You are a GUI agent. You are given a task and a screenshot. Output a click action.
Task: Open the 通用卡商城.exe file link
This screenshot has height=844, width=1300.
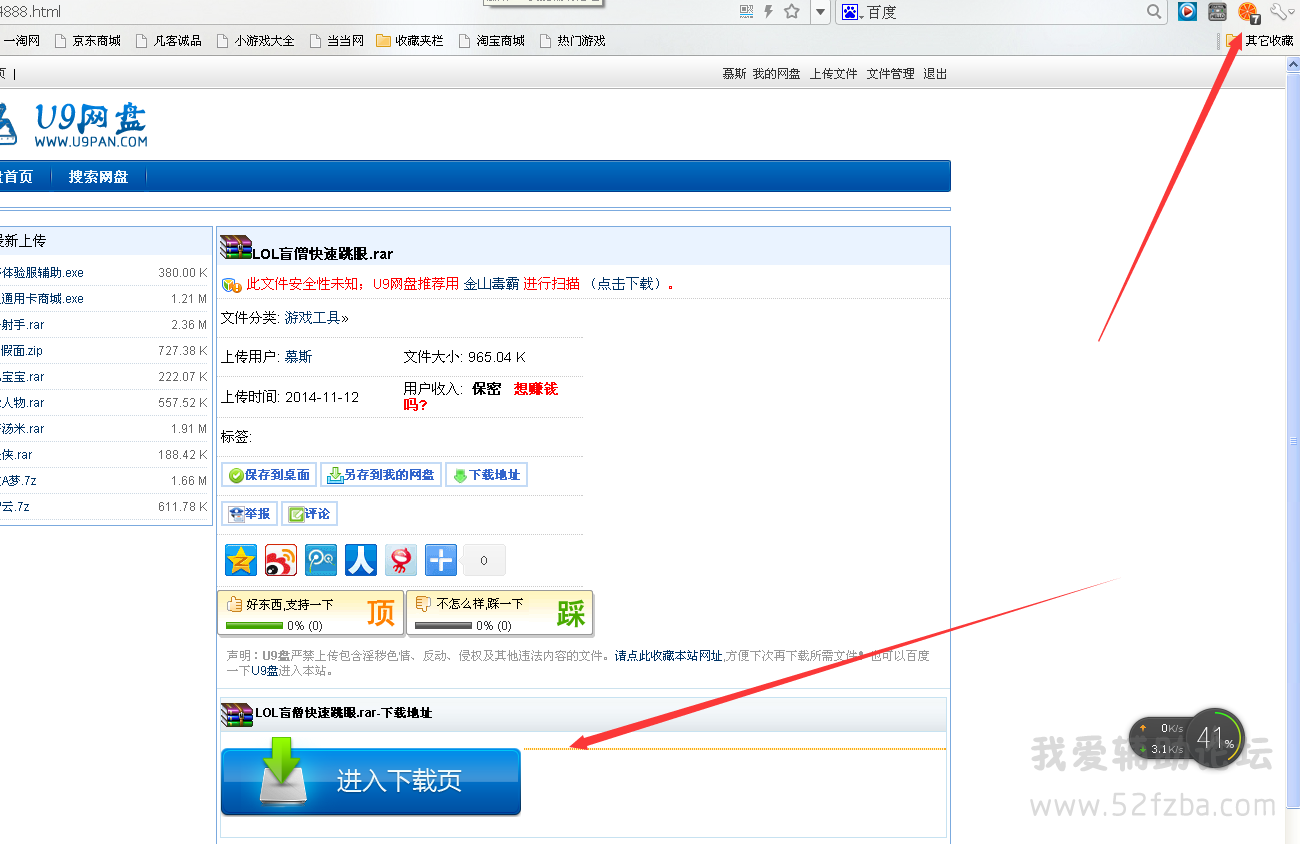pos(42,298)
